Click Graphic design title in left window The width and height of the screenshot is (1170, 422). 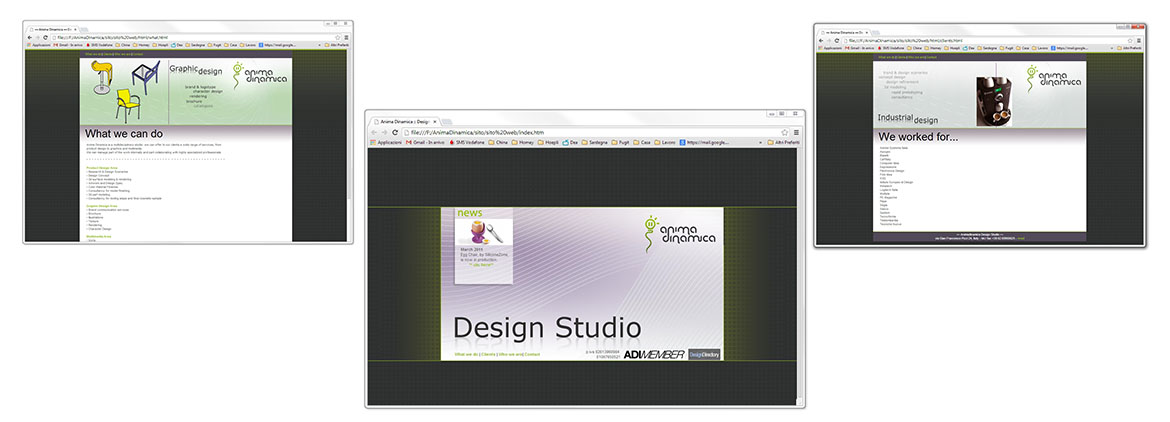pyautogui.click(x=195, y=70)
